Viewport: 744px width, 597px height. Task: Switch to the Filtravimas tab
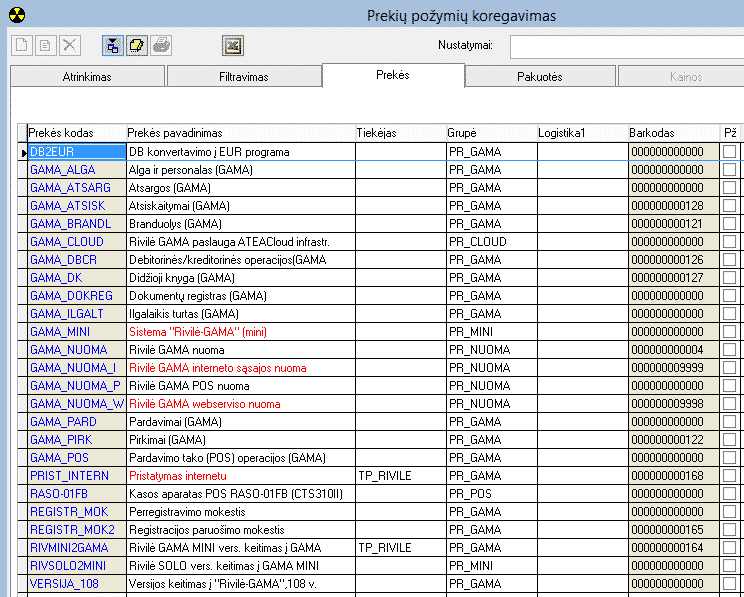243,77
